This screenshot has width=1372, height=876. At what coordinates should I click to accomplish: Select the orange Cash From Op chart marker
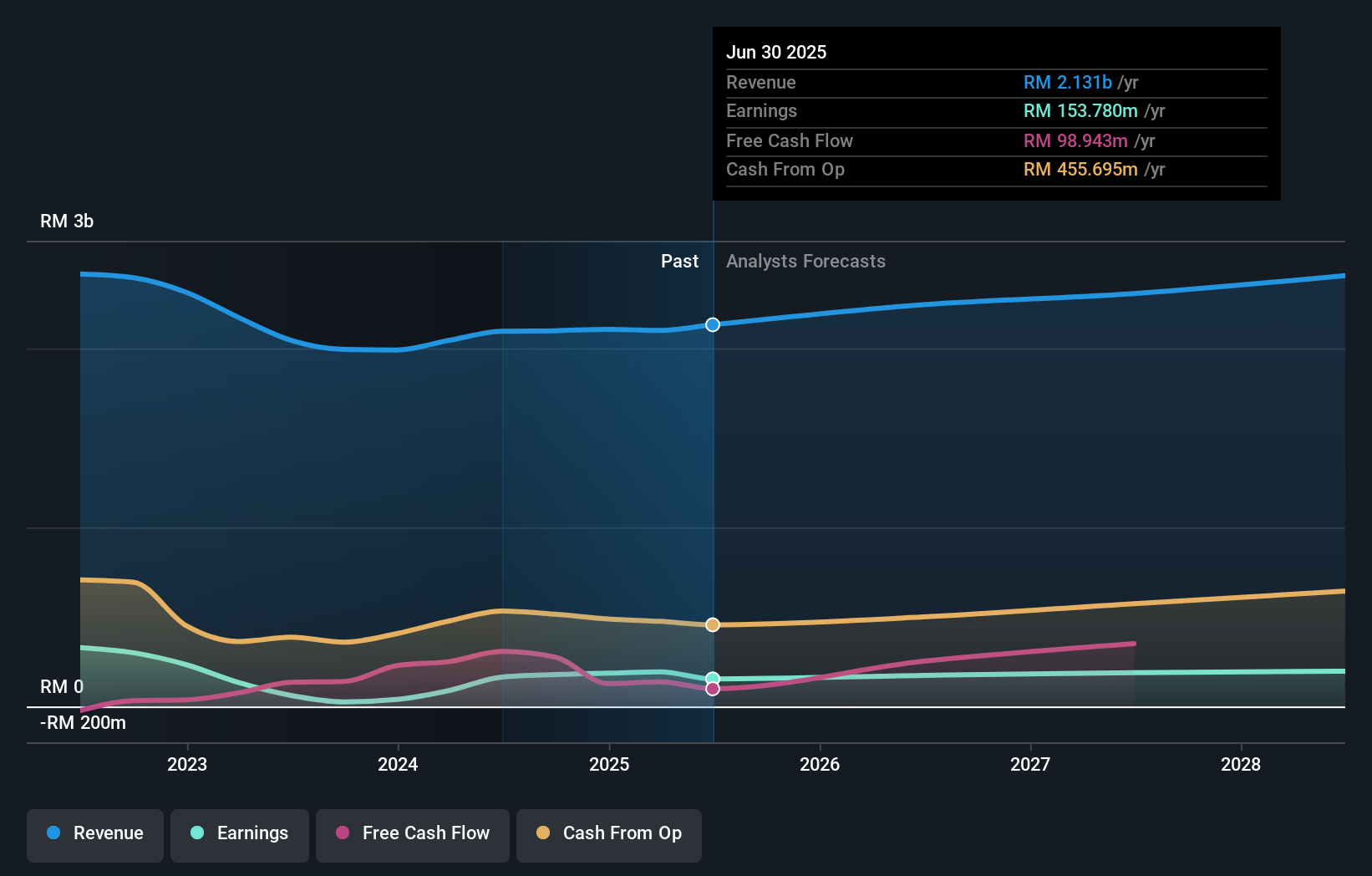pyautogui.click(x=712, y=624)
